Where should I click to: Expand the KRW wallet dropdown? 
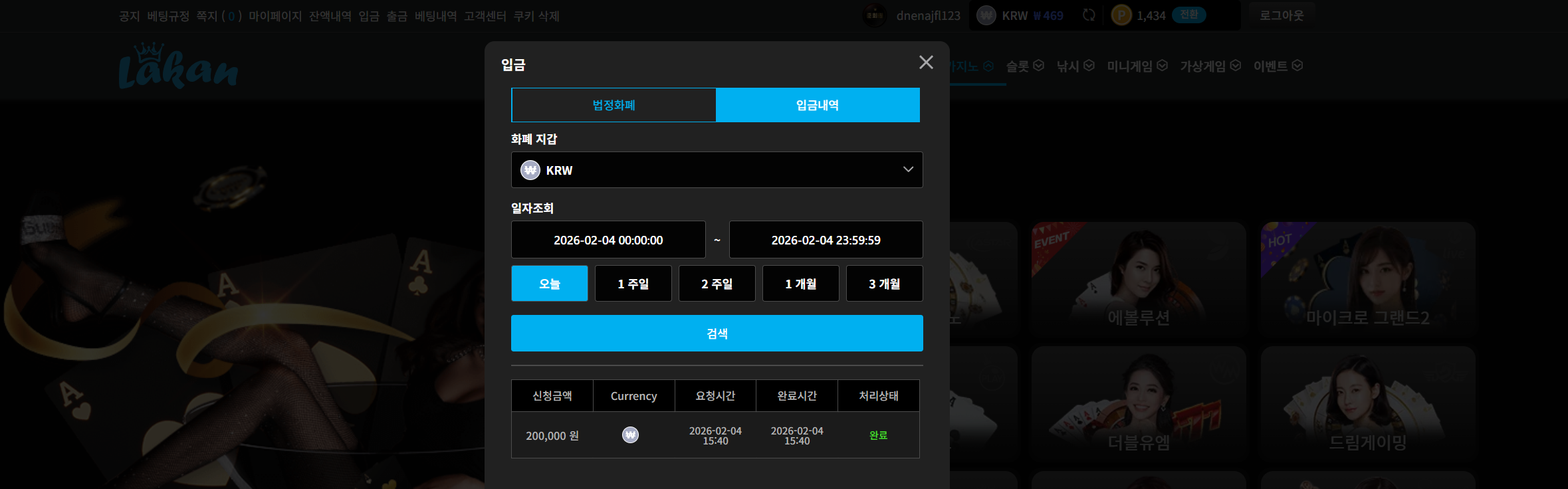pyautogui.click(x=717, y=170)
